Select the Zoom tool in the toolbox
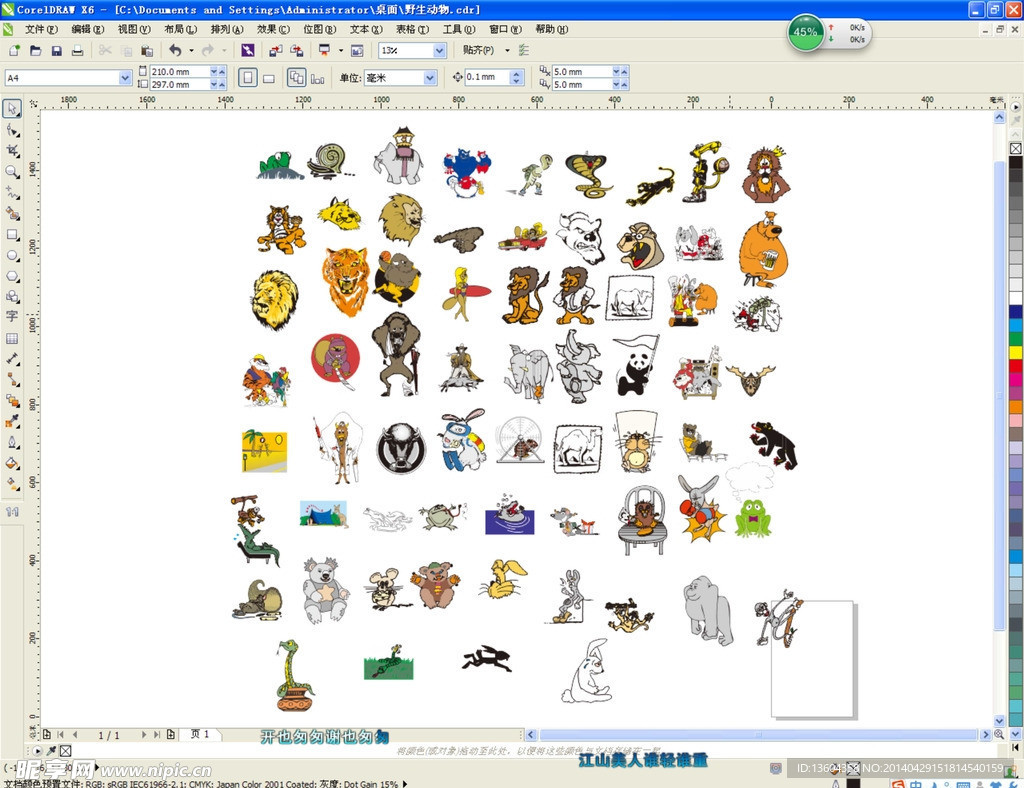This screenshot has height=788, width=1024. coord(12,172)
